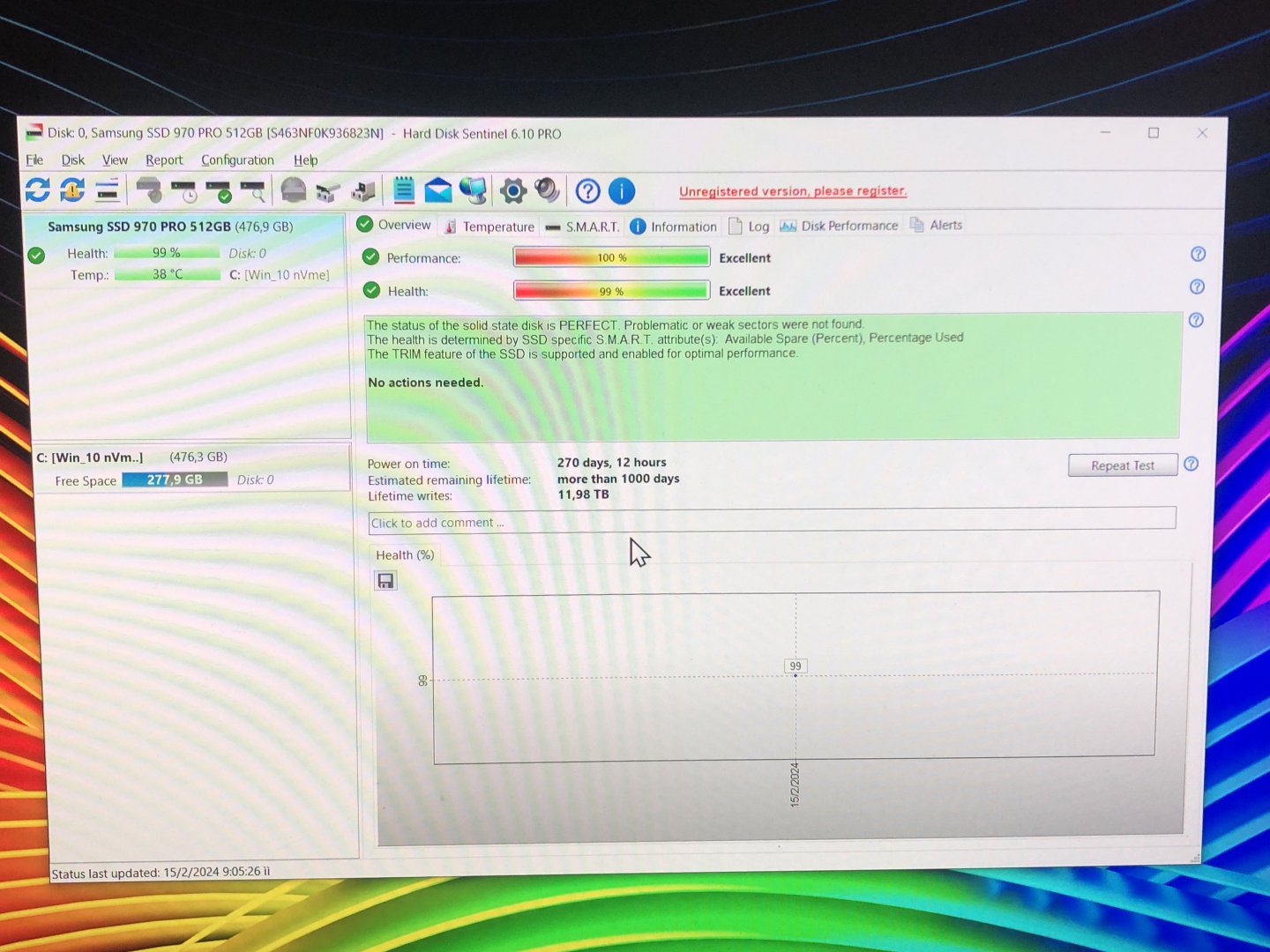This screenshot has width=1270, height=952.
Task: Select the Samsung SSD 970 PRO 512GB disk
Action: (x=170, y=227)
